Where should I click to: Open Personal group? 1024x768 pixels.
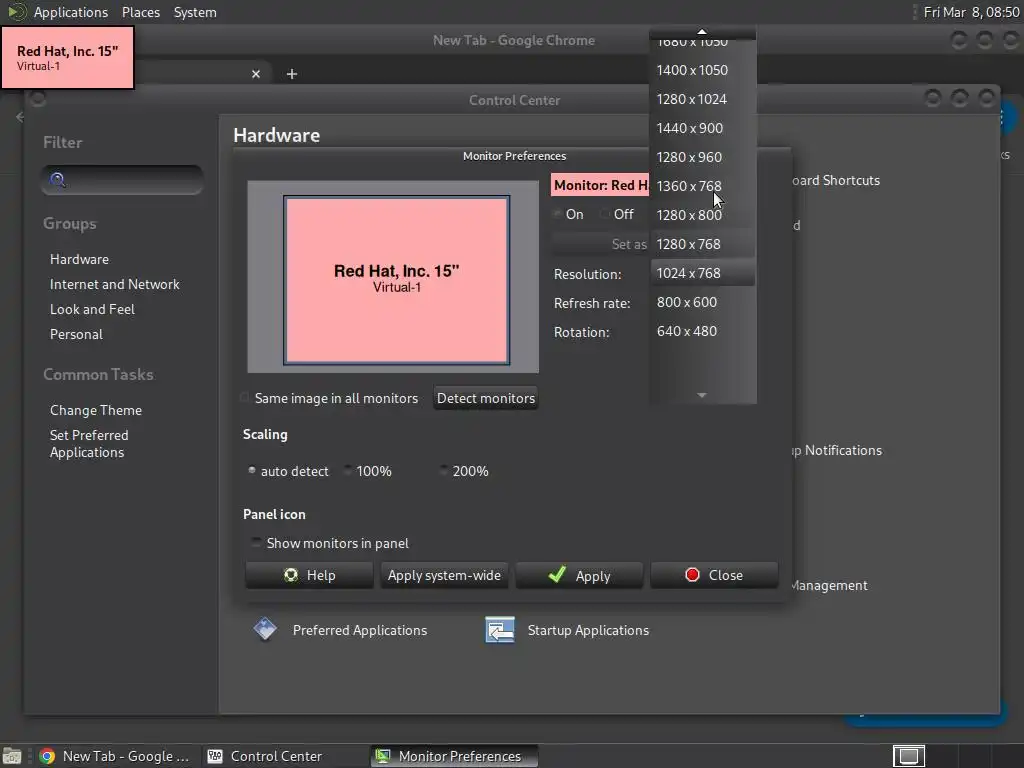point(76,334)
